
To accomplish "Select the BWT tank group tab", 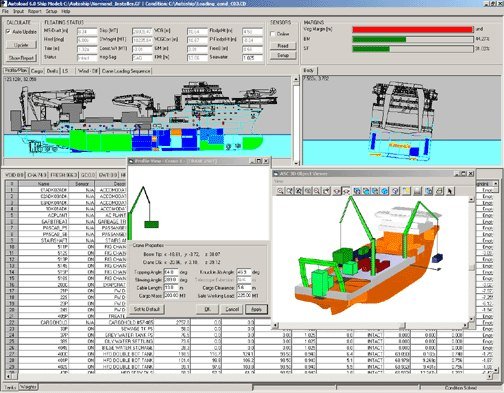I will pyautogui.click(x=108, y=175).
